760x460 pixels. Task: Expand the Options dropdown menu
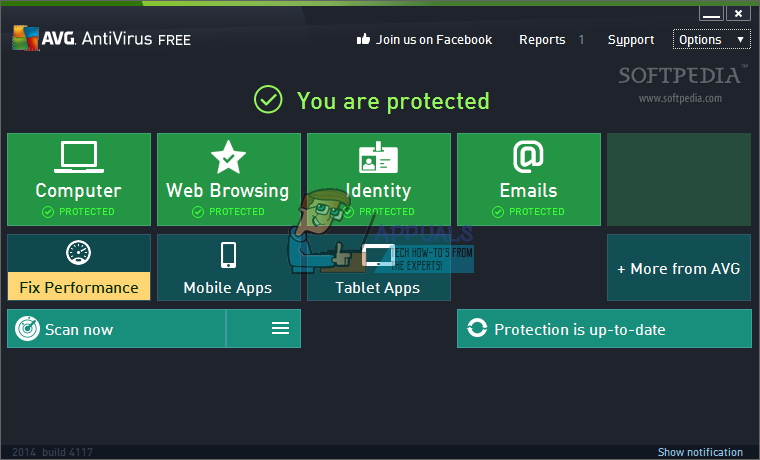(x=712, y=39)
